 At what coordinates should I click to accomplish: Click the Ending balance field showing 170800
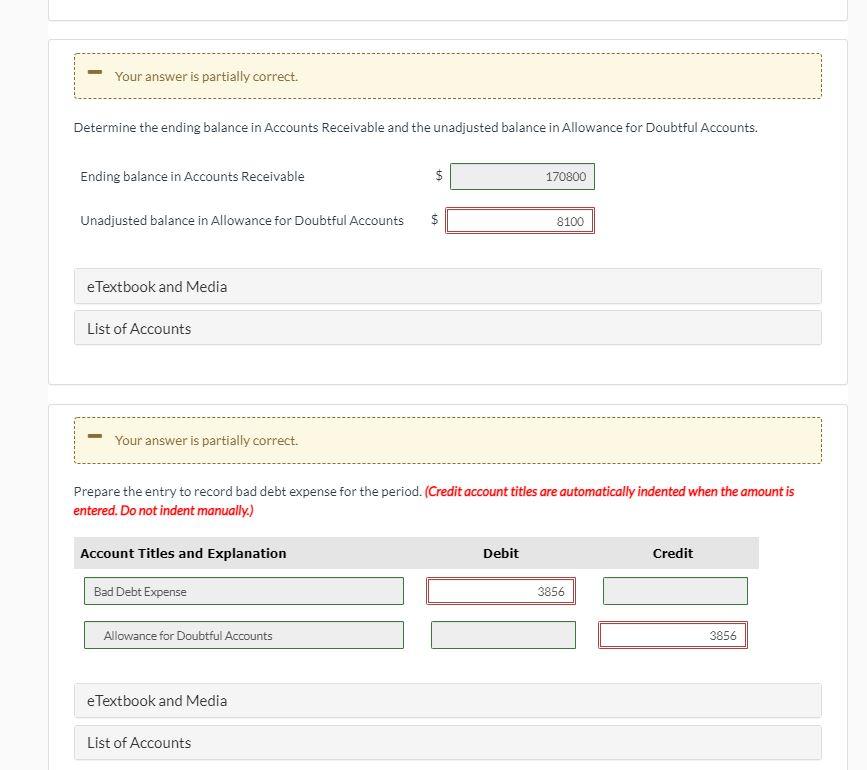(x=520, y=175)
